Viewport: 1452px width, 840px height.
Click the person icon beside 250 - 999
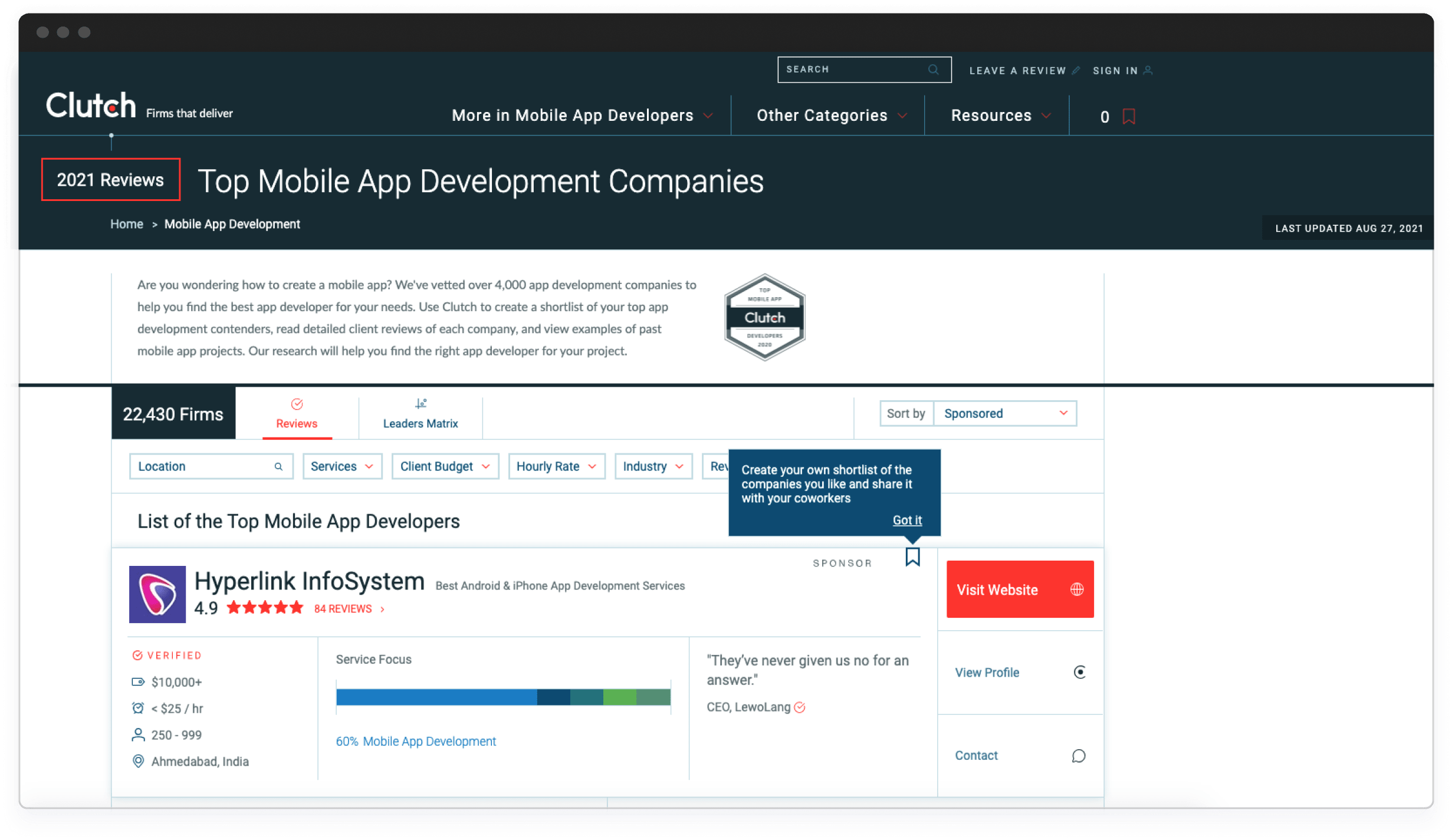tap(138, 734)
